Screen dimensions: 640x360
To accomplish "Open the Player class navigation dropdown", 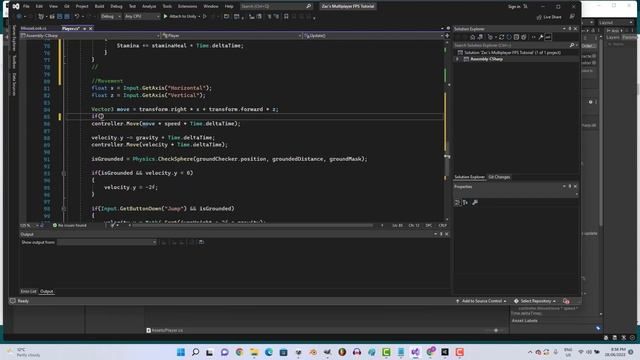I will click(232, 36).
